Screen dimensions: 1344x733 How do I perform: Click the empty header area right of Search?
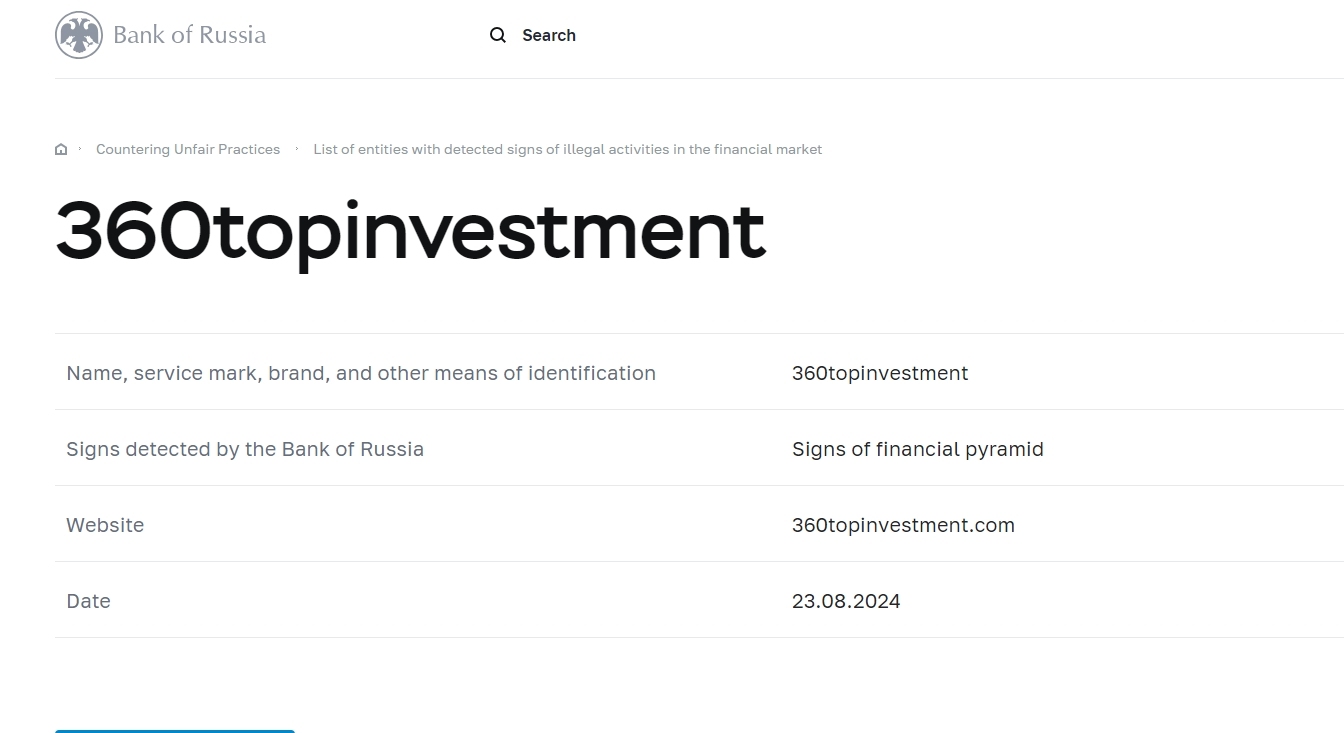[x=950, y=35]
